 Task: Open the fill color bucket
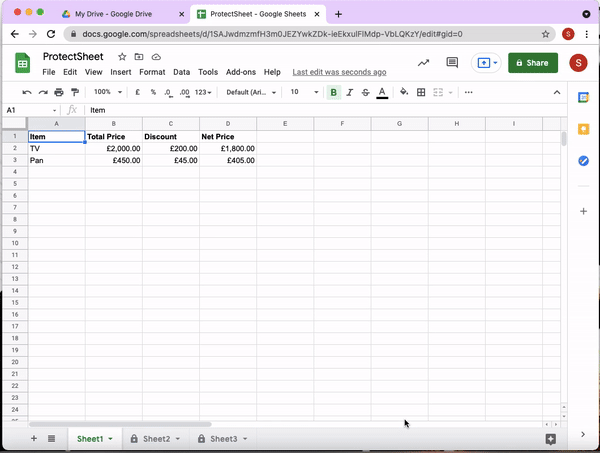(404, 92)
